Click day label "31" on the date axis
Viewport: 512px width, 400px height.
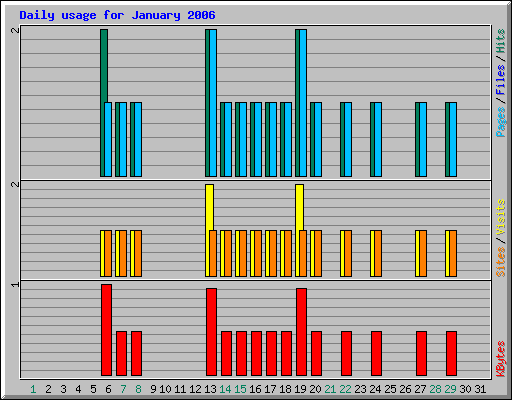click(480, 389)
